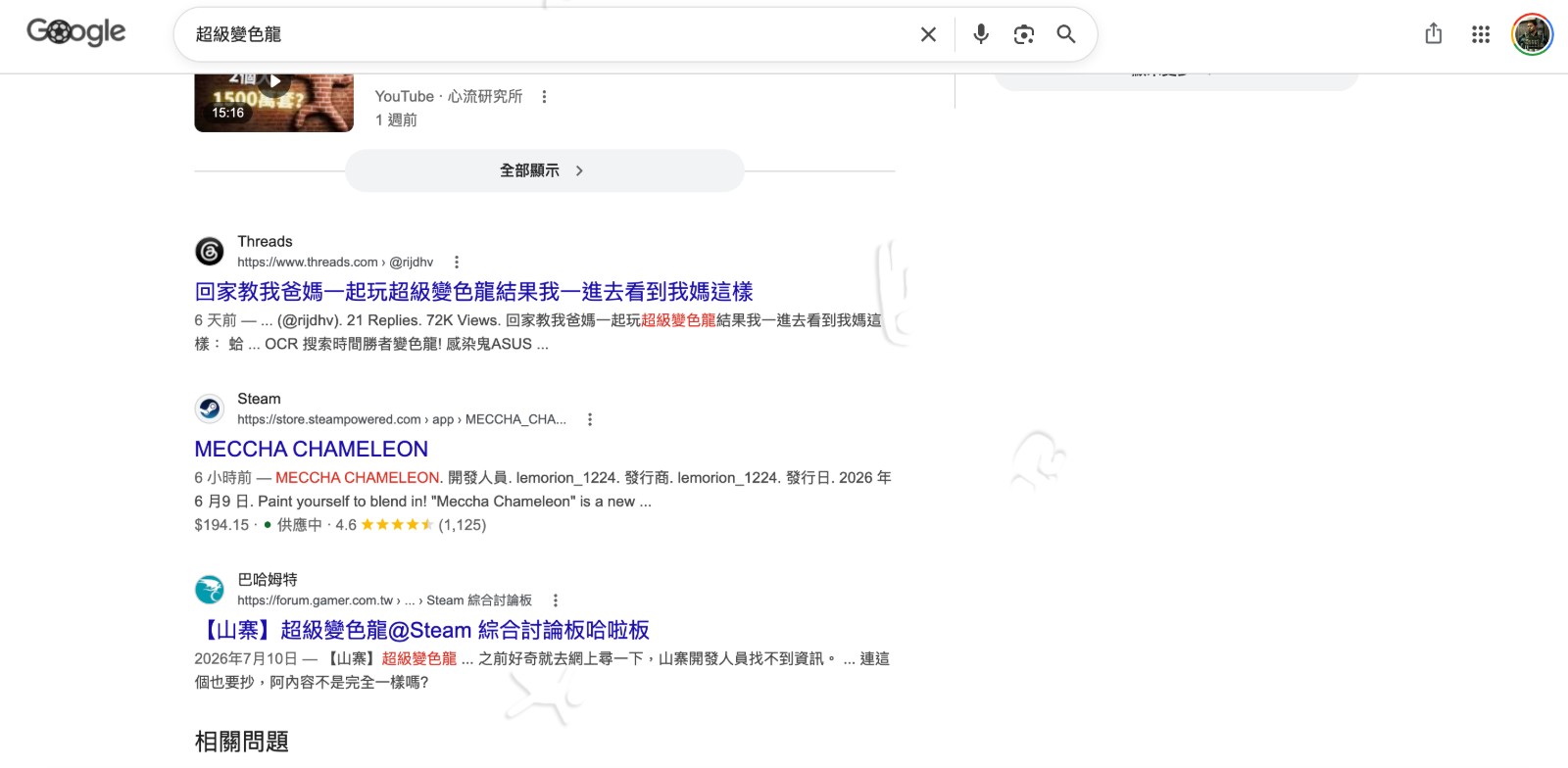The width and height of the screenshot is (1568, 768).
Task: Click the Threads site favicon
Action: tap(210, 252)
